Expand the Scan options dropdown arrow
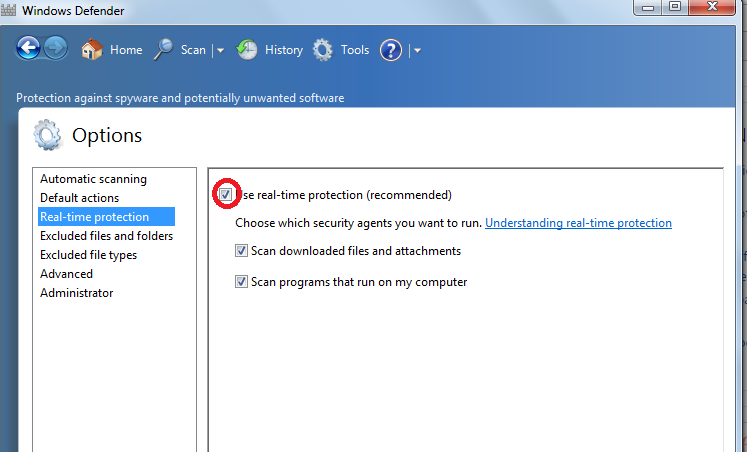Image resolution: width=747 pixels, height=452 pixels. tap(221, 50)
